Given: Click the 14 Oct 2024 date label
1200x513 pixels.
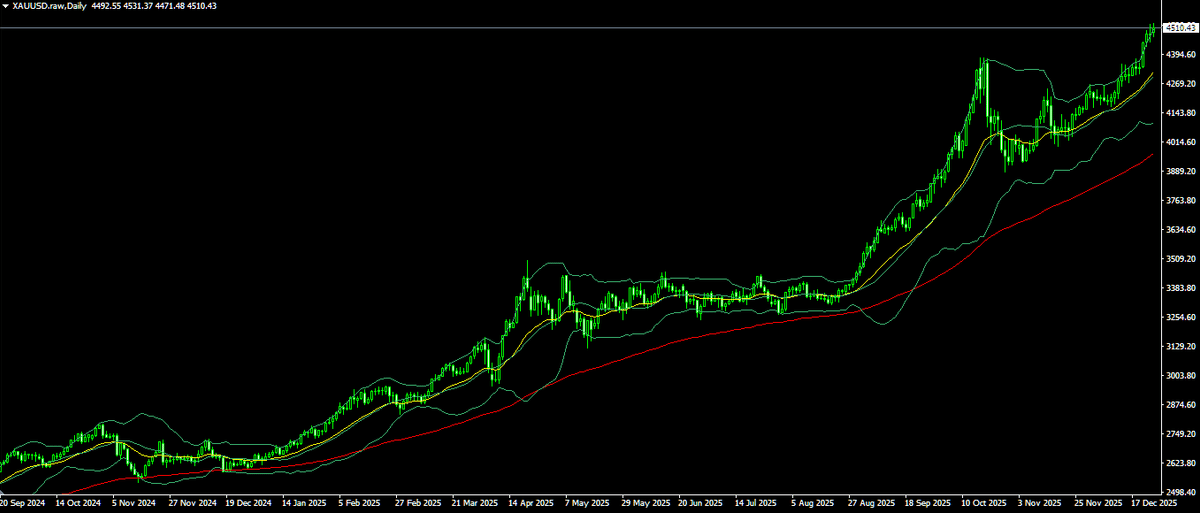Looking at the screenshot, I should (79, 505).
